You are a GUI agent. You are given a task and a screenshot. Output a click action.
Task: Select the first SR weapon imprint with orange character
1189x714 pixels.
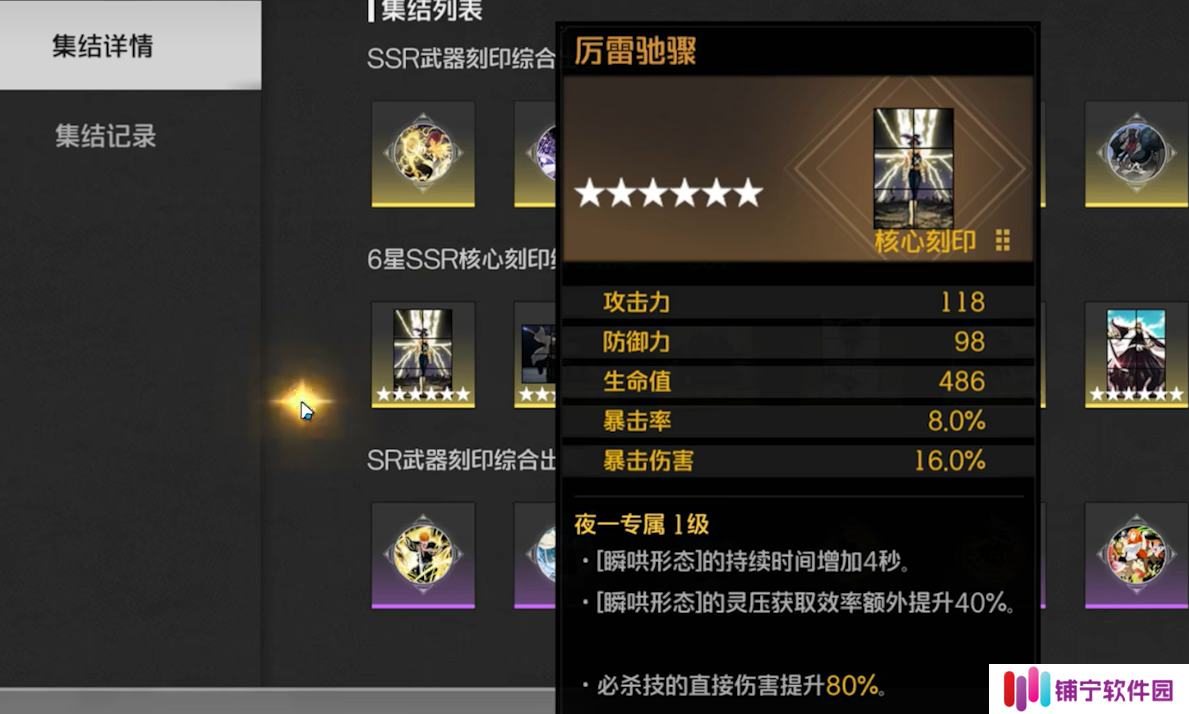pos(423,555)
